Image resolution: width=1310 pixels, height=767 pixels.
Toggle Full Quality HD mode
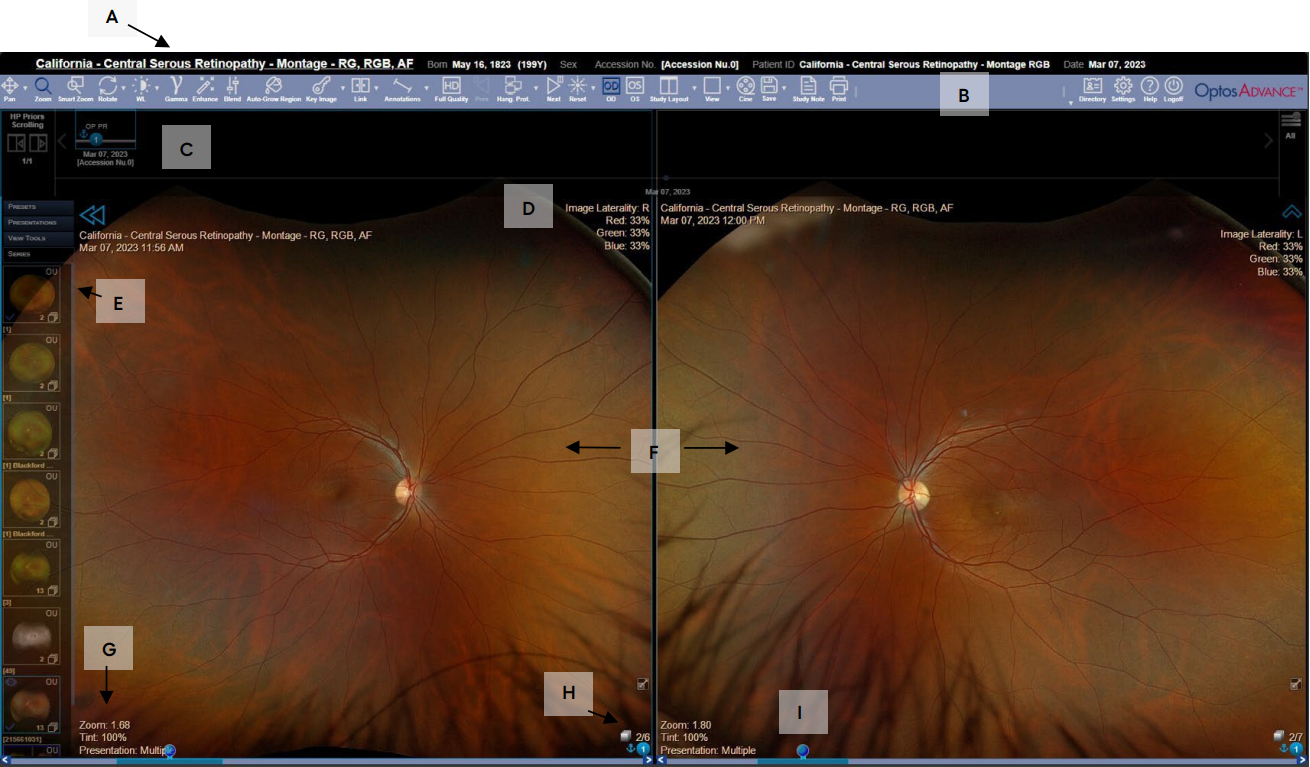click(x=451, y=87)
